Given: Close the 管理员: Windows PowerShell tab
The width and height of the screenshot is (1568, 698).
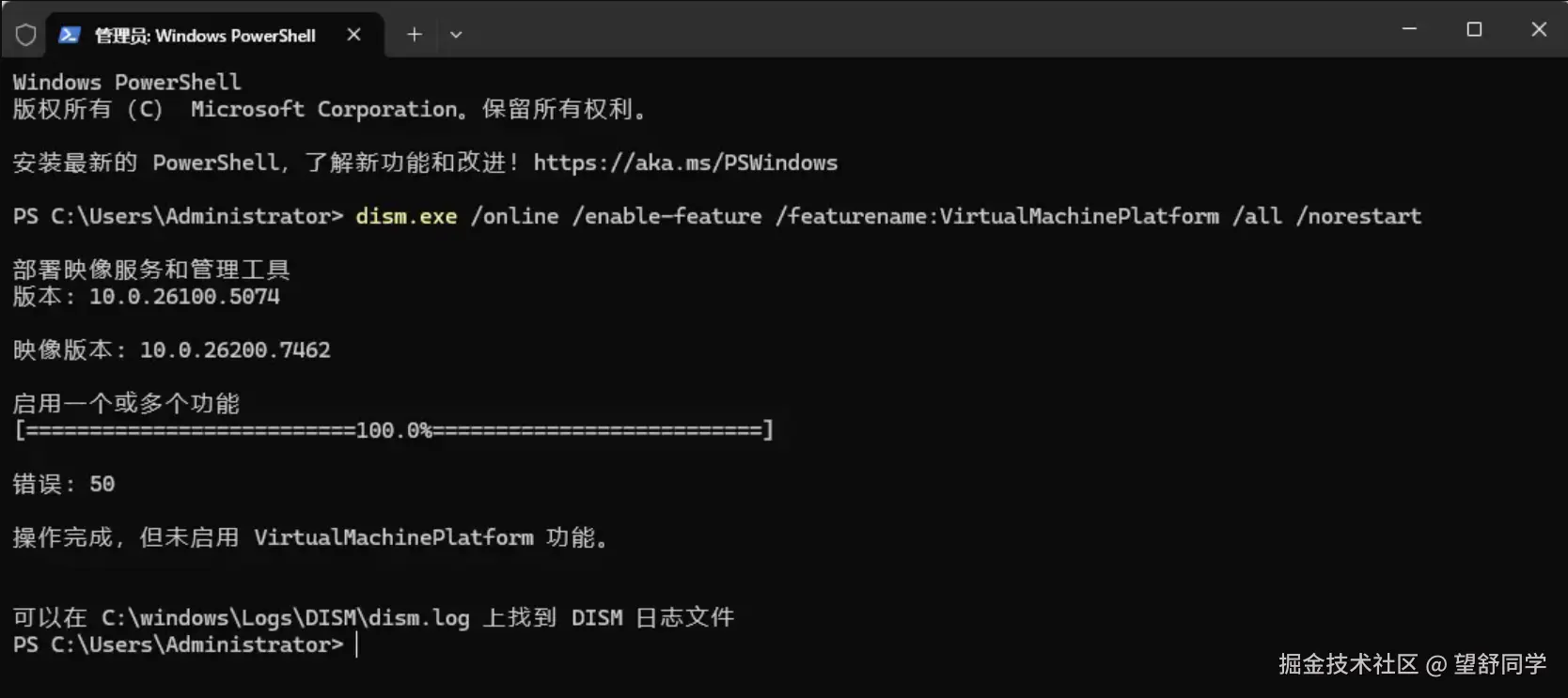Looking at the screenshot, I should point(353,35).
